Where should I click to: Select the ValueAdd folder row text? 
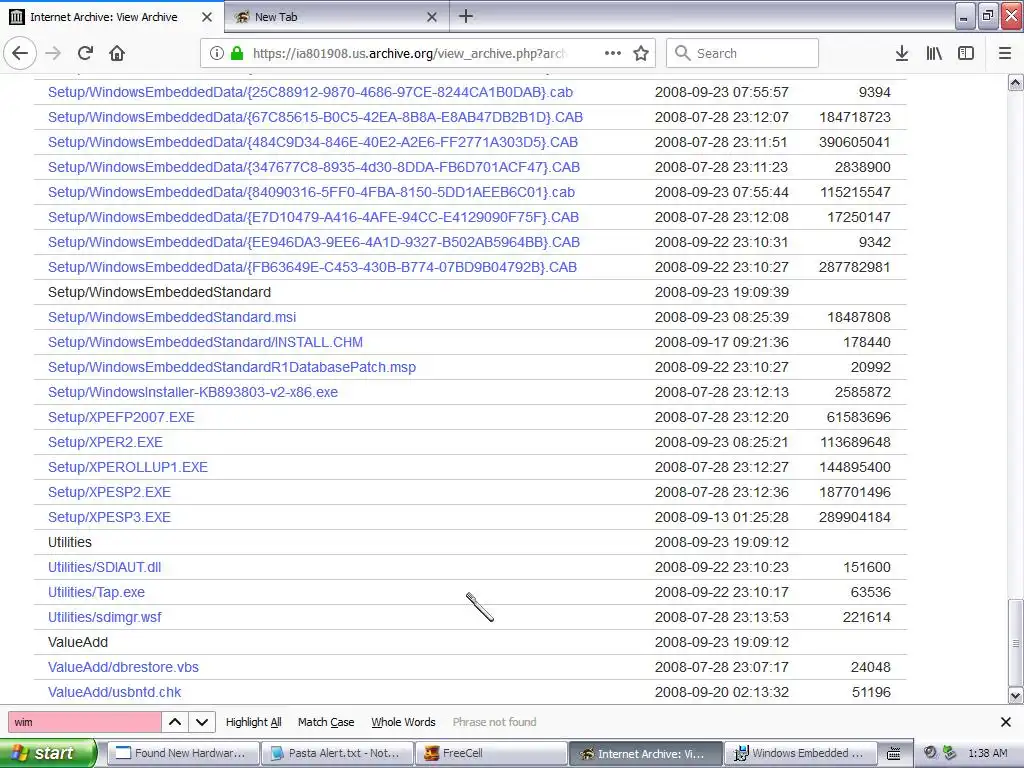[x=78, y=642]
